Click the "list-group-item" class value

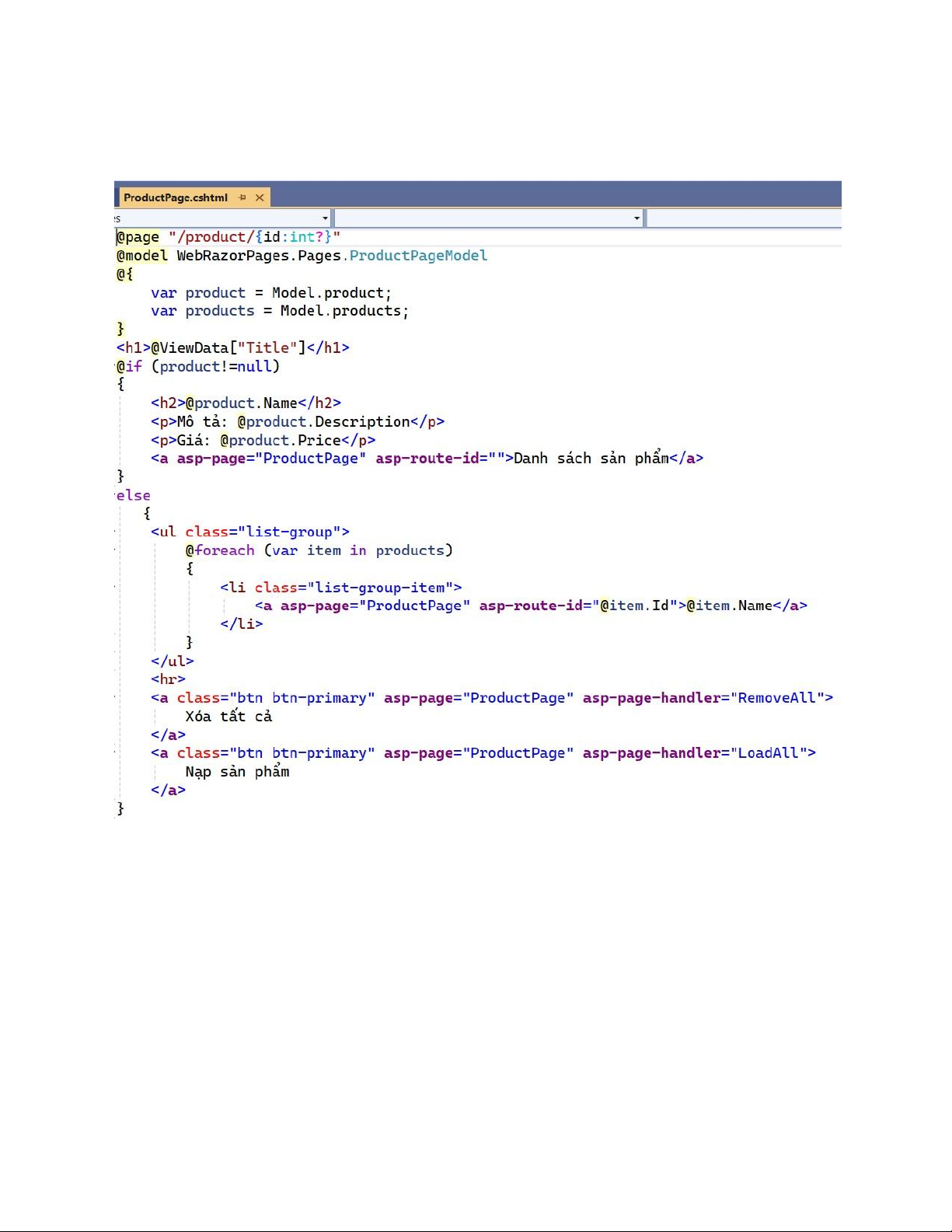(x=384, y=588)
